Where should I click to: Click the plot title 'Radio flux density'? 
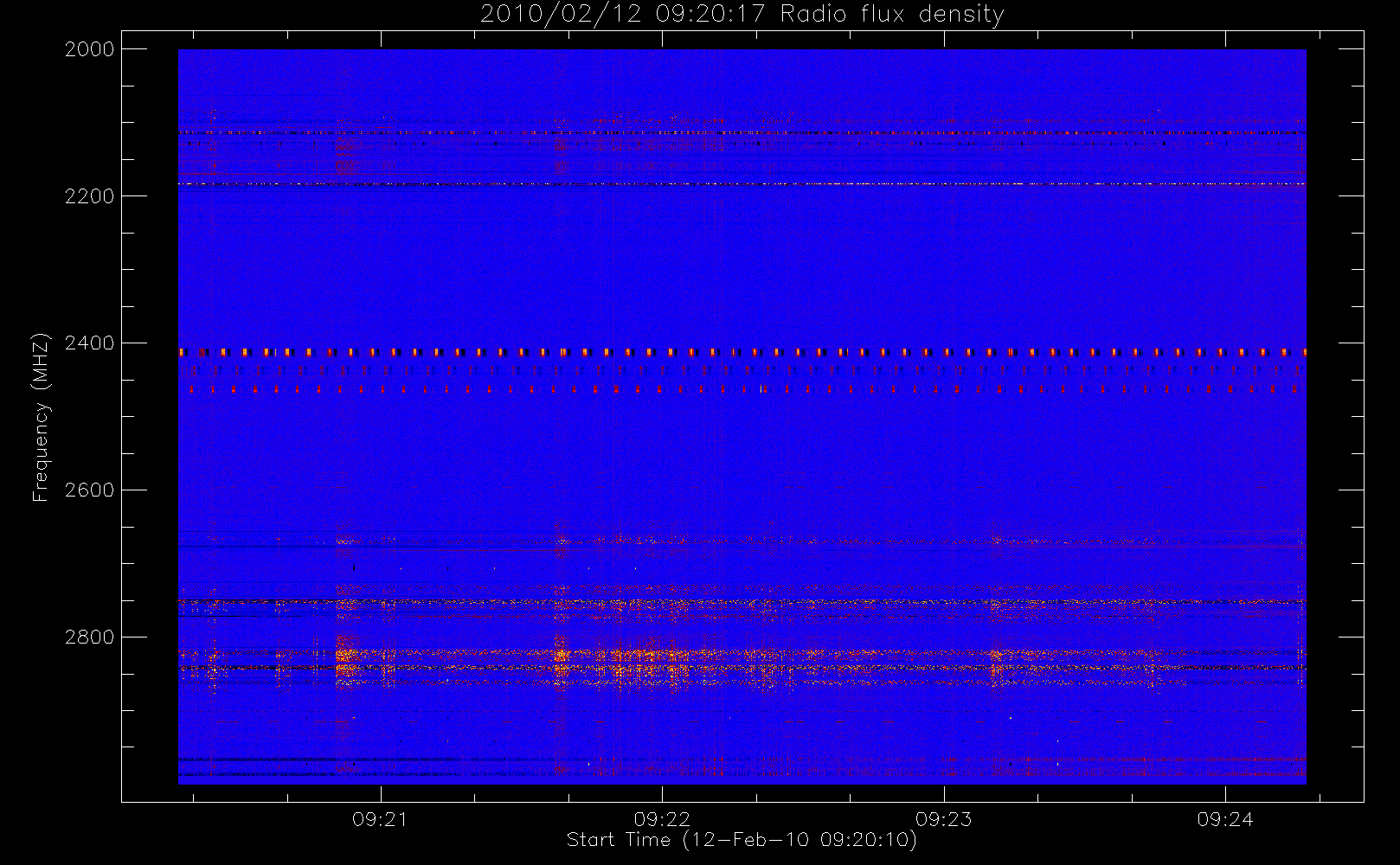891,15
